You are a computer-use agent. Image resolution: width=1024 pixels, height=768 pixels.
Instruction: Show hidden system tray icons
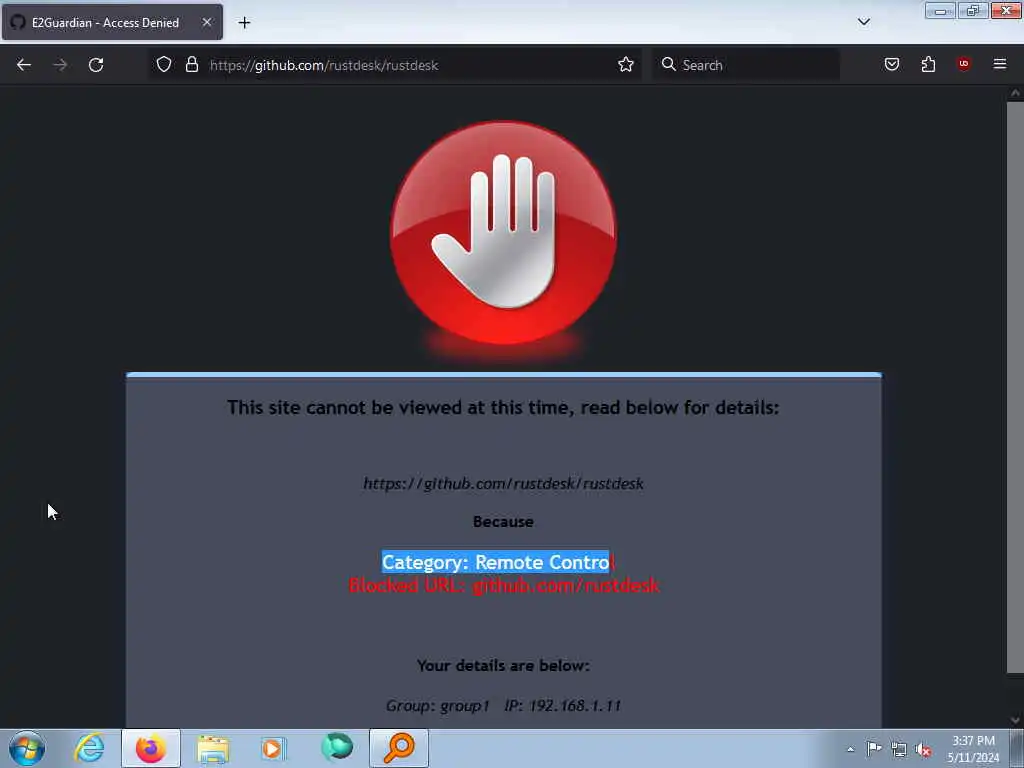click(x=850, y=749)
